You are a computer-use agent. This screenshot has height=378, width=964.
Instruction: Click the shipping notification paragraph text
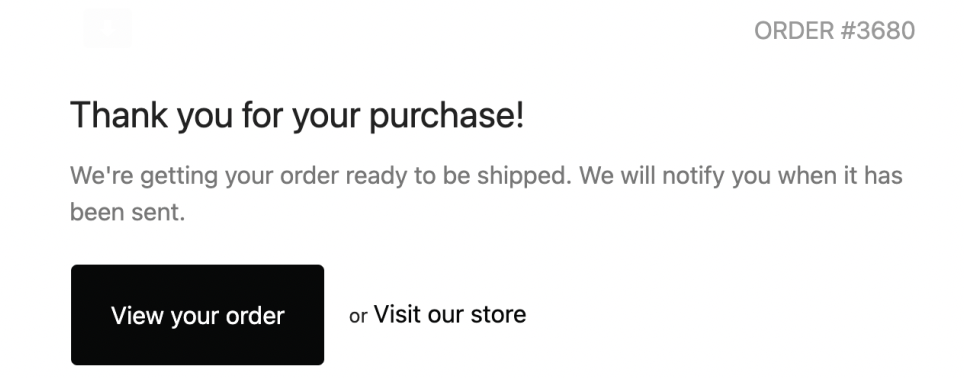[x=486, y=194]
